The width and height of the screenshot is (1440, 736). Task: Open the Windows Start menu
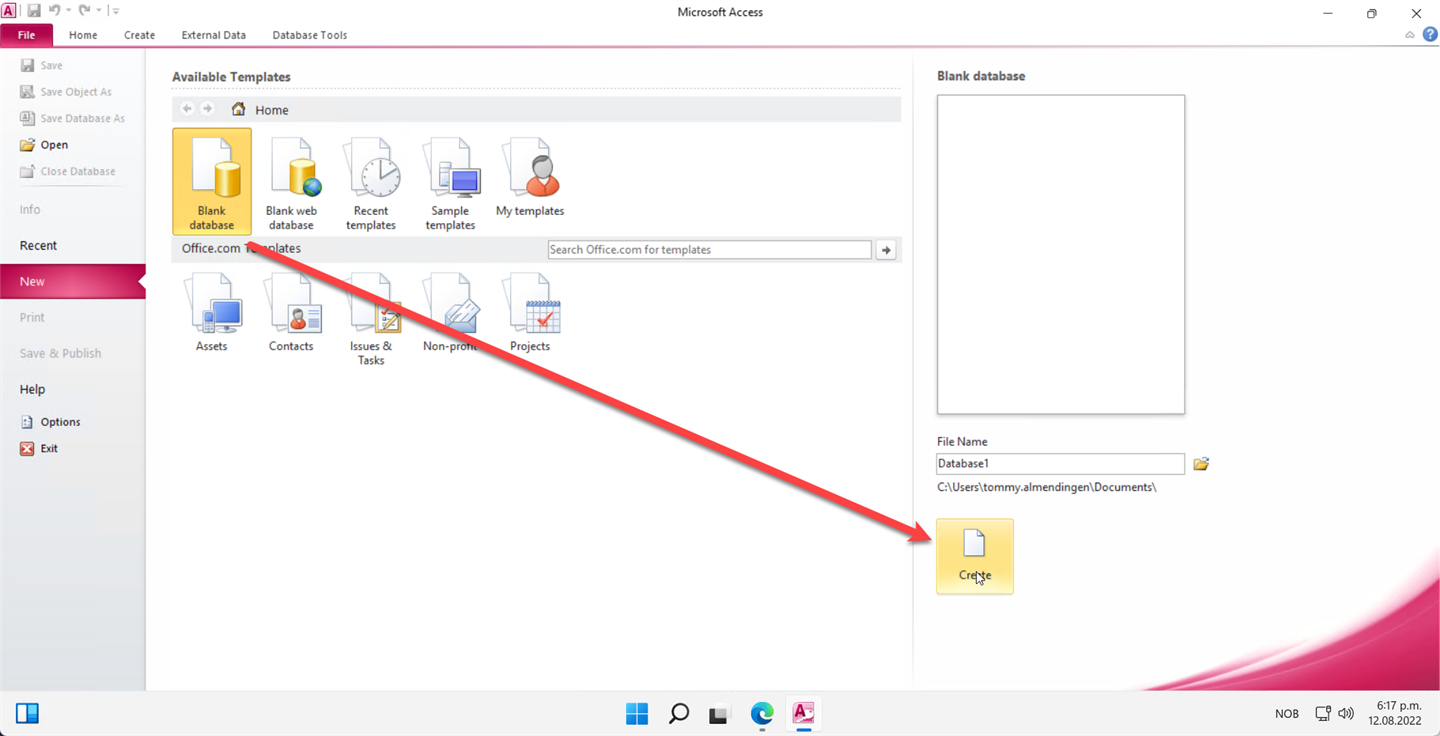click(637, 713)
